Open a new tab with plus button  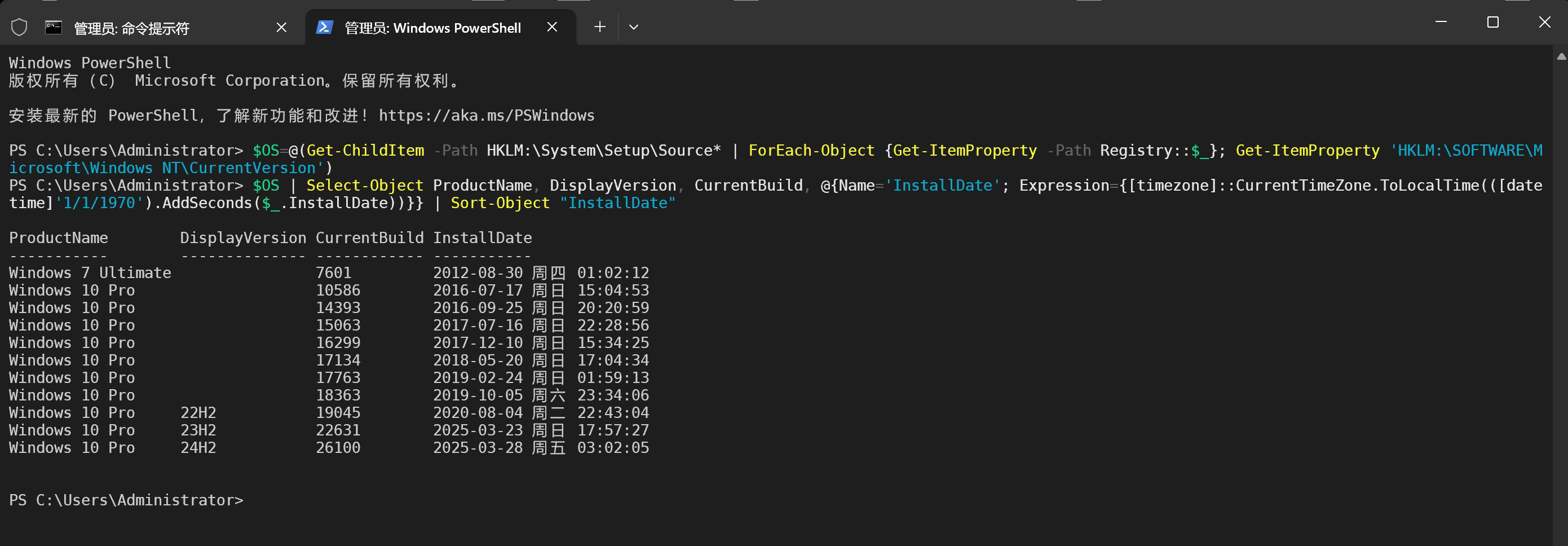[599, 27]
